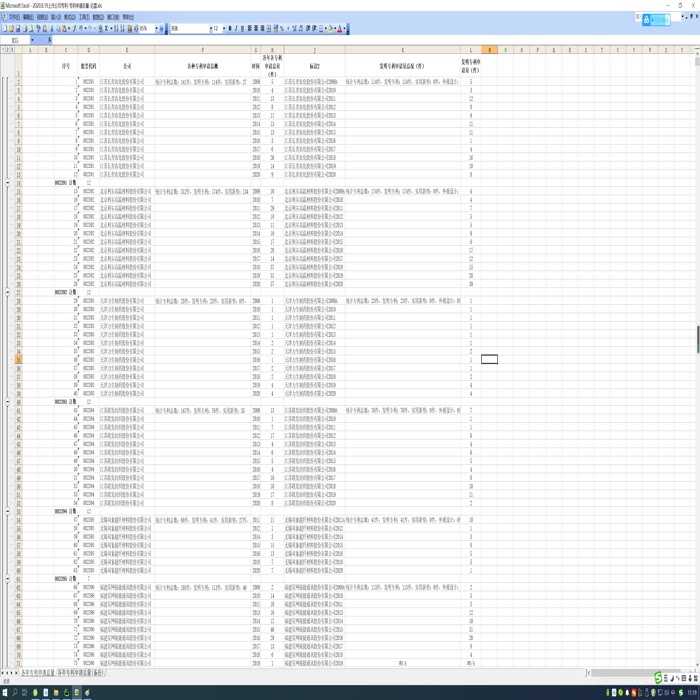The width and height of the screenshot is (700, 700).
Task: Click first-sheet tab navigation arrow
Action: (x=2, y=673)
